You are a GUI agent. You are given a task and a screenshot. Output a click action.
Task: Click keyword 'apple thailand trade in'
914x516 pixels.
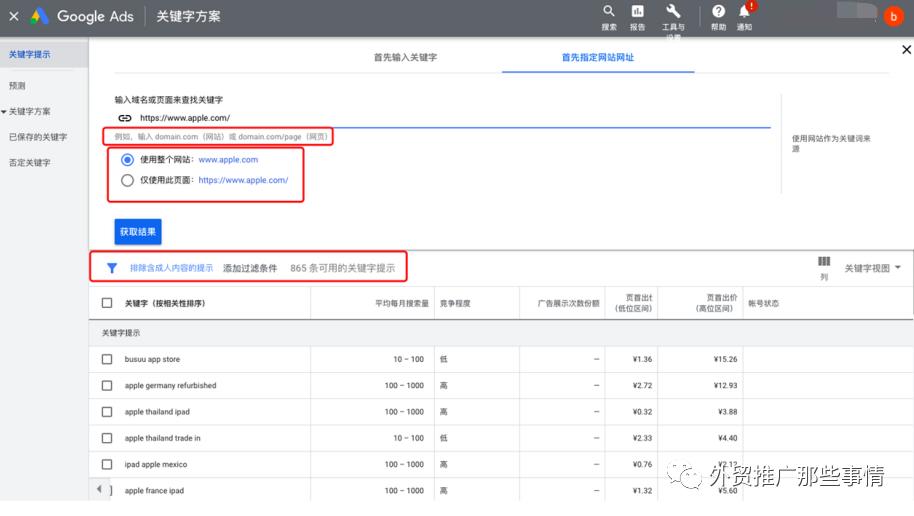coord(162,438)
